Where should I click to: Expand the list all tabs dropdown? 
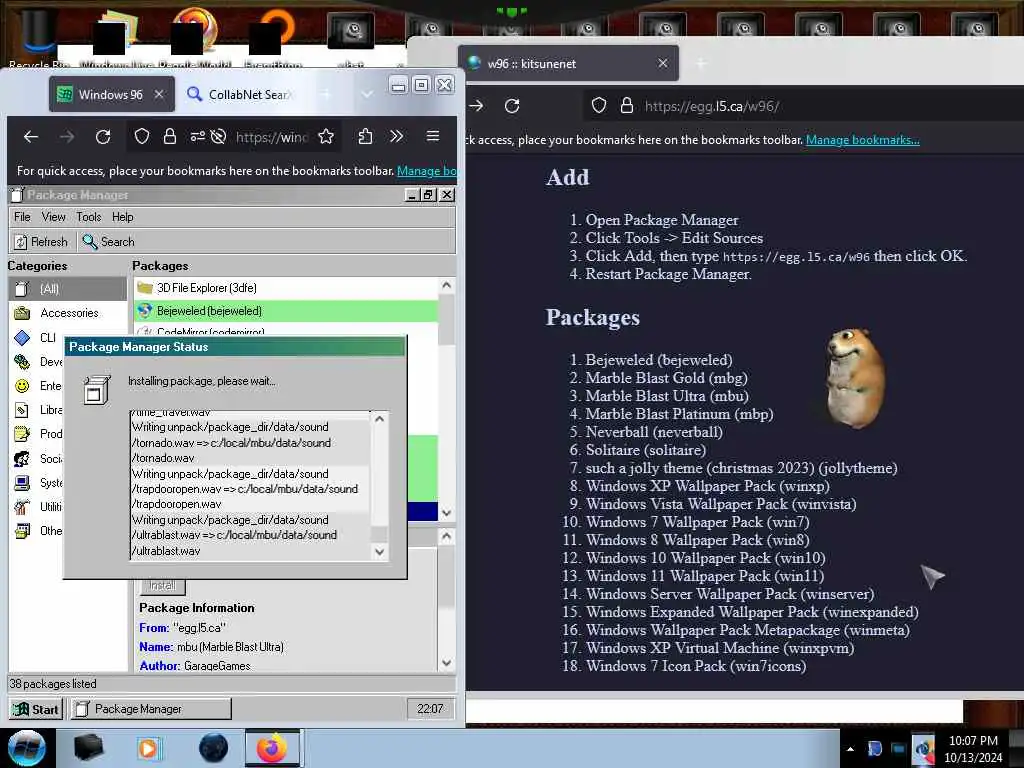pyautogui.click(x=367, y=95)
